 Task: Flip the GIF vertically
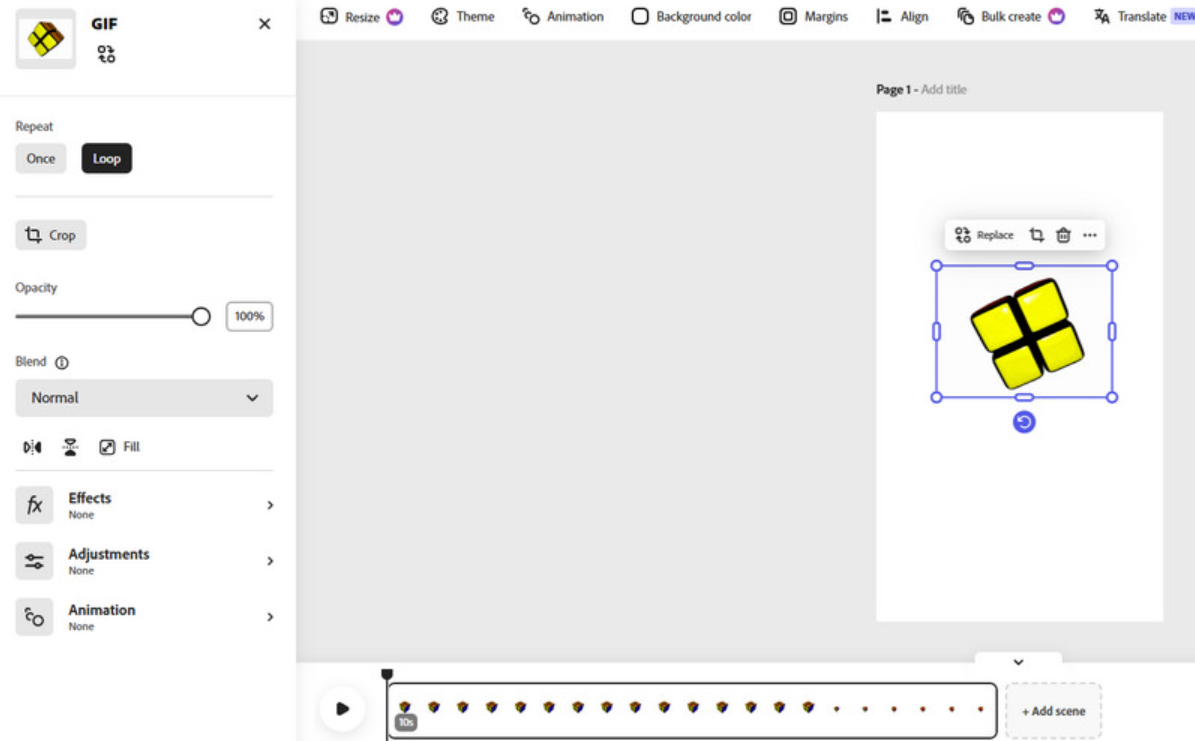coord(70,447)
